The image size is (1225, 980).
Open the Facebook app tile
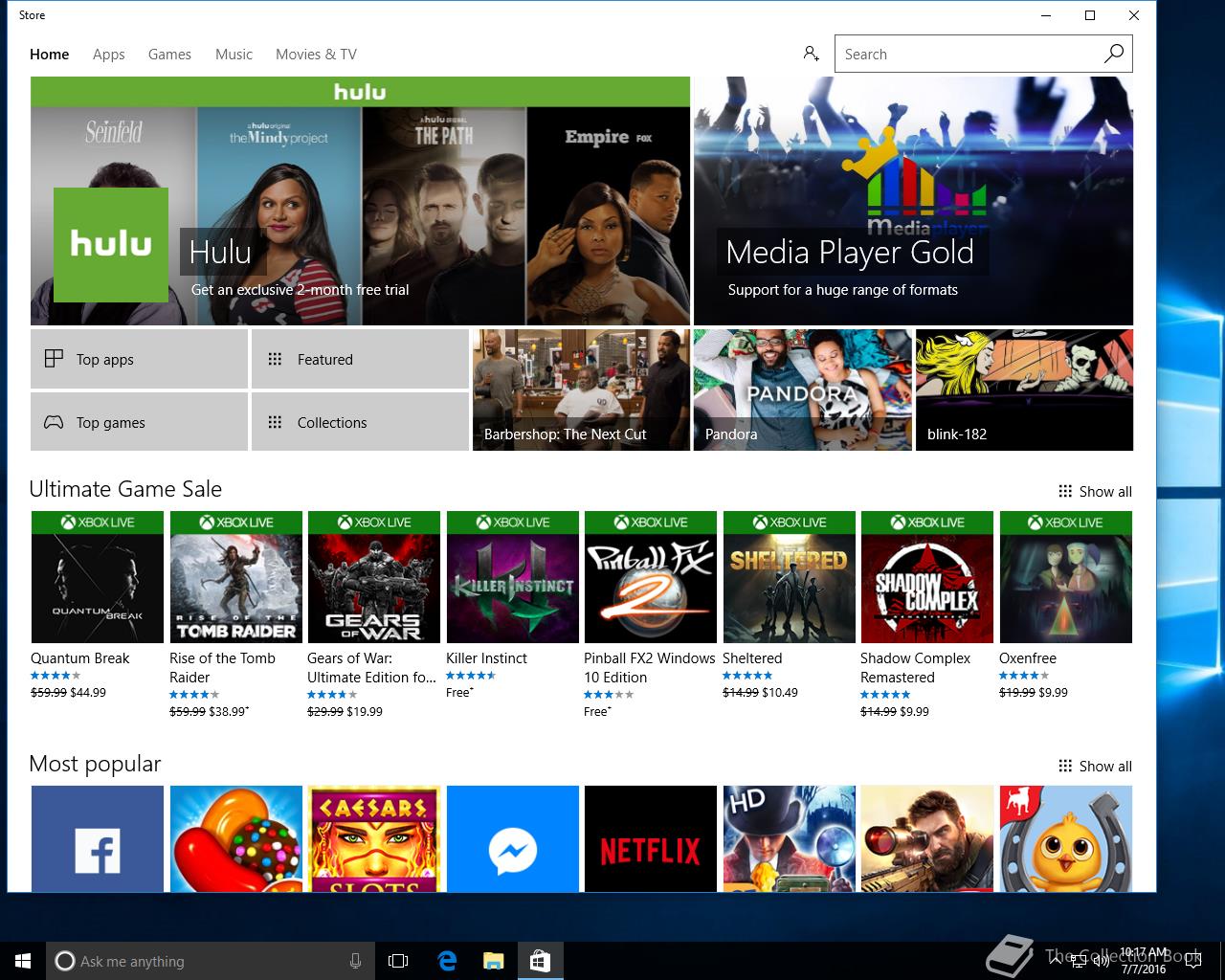coord(98,838)
